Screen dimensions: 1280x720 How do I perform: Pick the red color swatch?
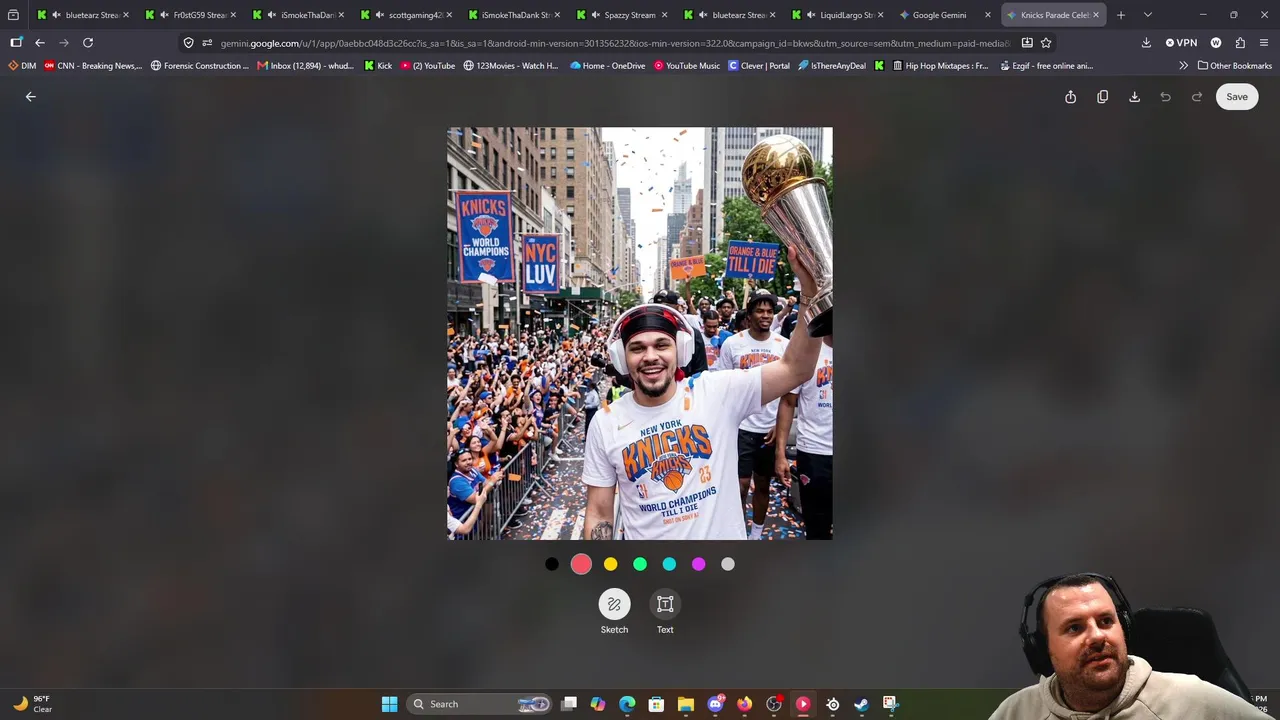pos(581,564)
